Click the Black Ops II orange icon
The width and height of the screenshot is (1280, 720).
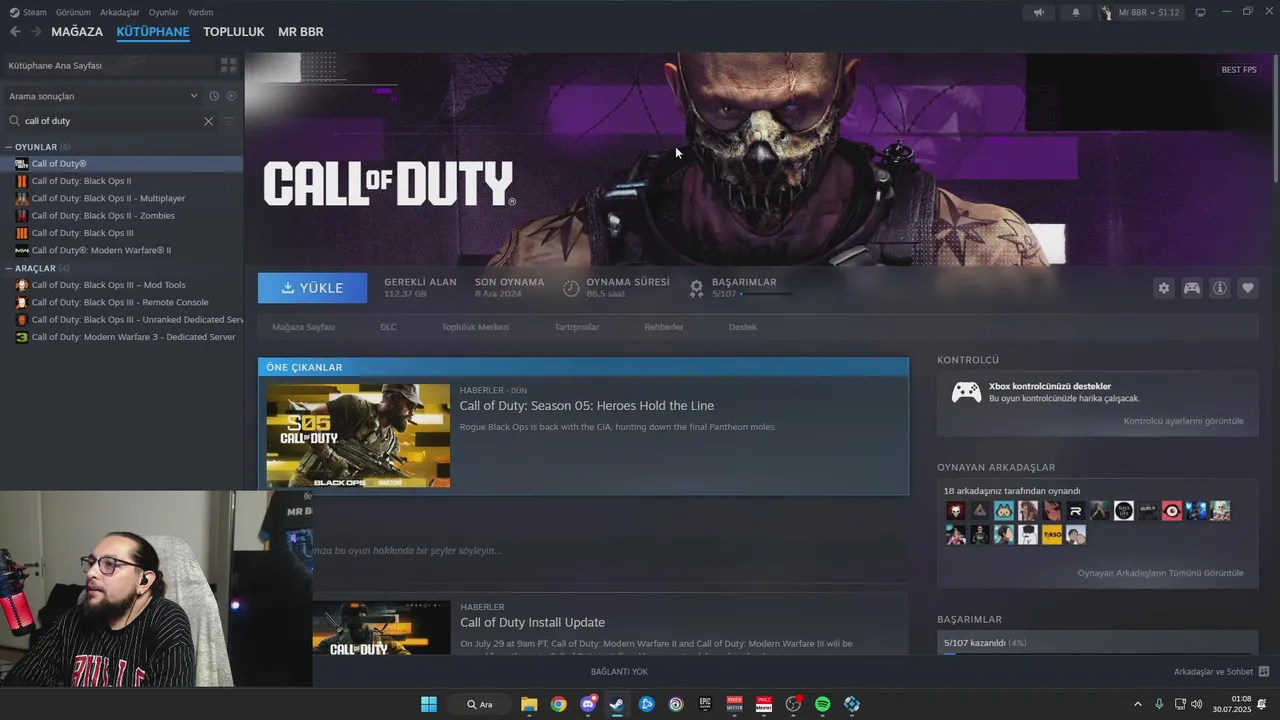point(22,181)
